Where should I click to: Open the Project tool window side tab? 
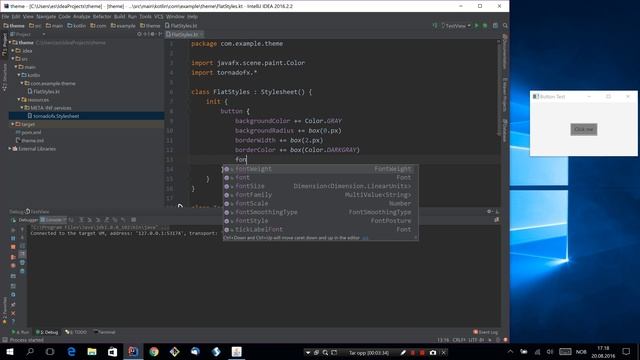(x=4, y=44)
